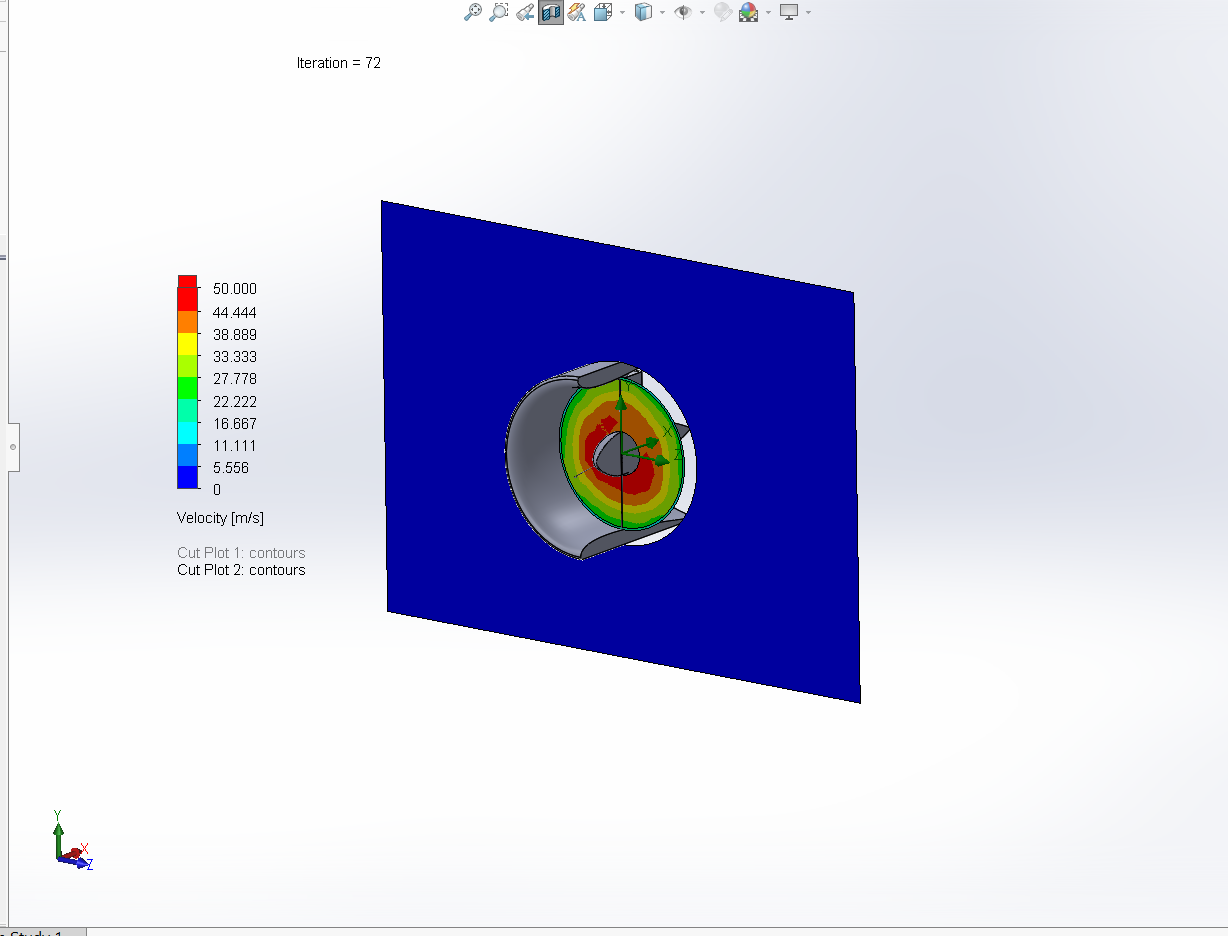Expand the Apply Scene dropdown arrow
This screenshot has height=936, width=1228.
[x=767, y=13]
